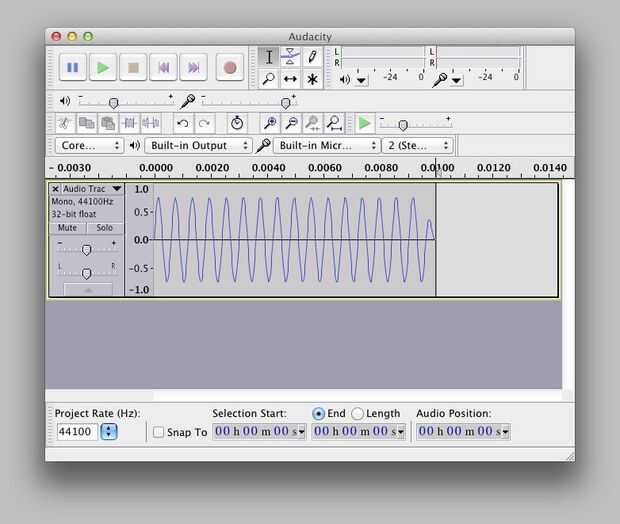620x524 pixels.
Task: Select the Multi-Tool asterisk mode
Action: point(312,79)
